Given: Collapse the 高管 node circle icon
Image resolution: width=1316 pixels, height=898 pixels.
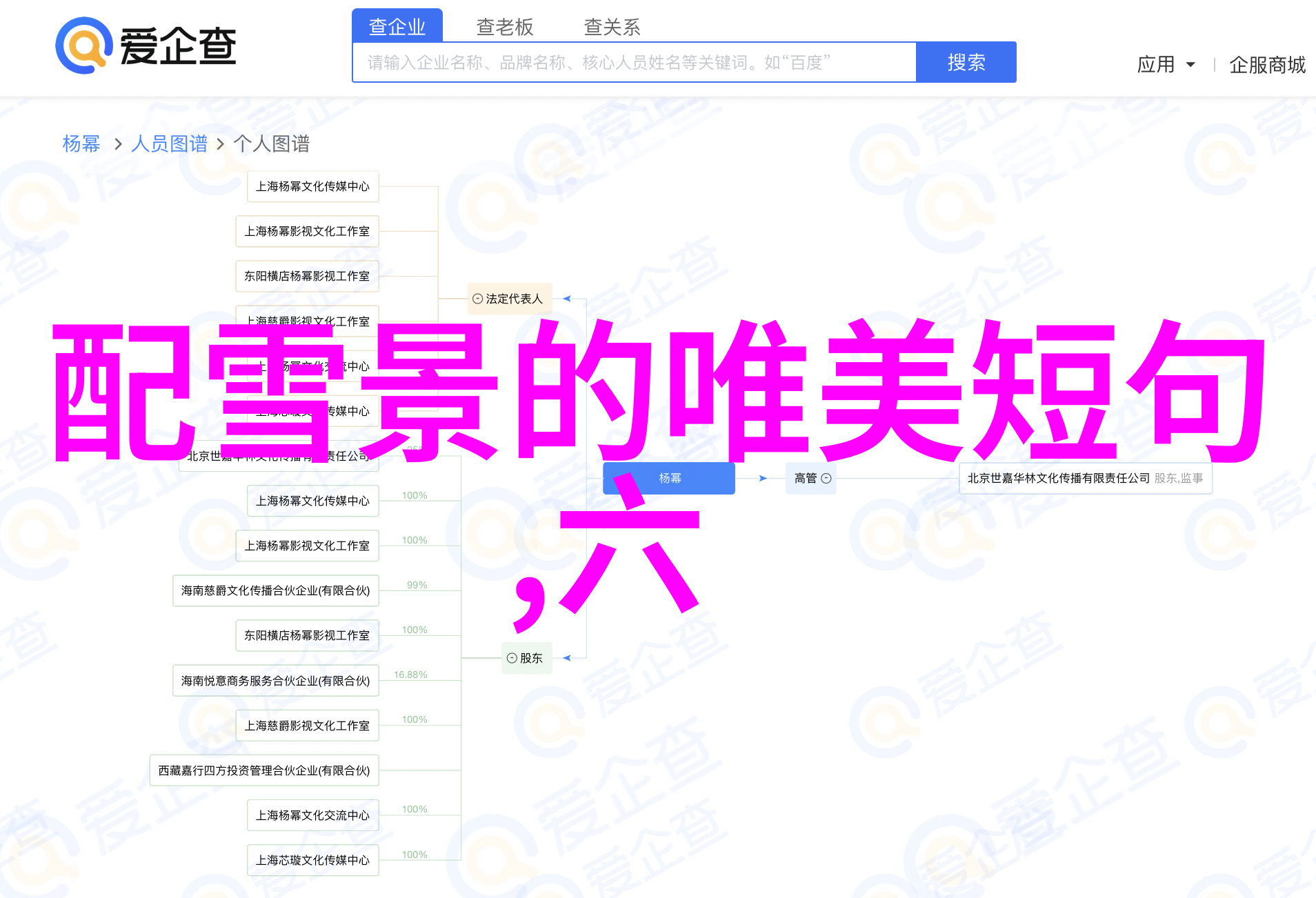Looking at the screenshot, I should (826, 478).
